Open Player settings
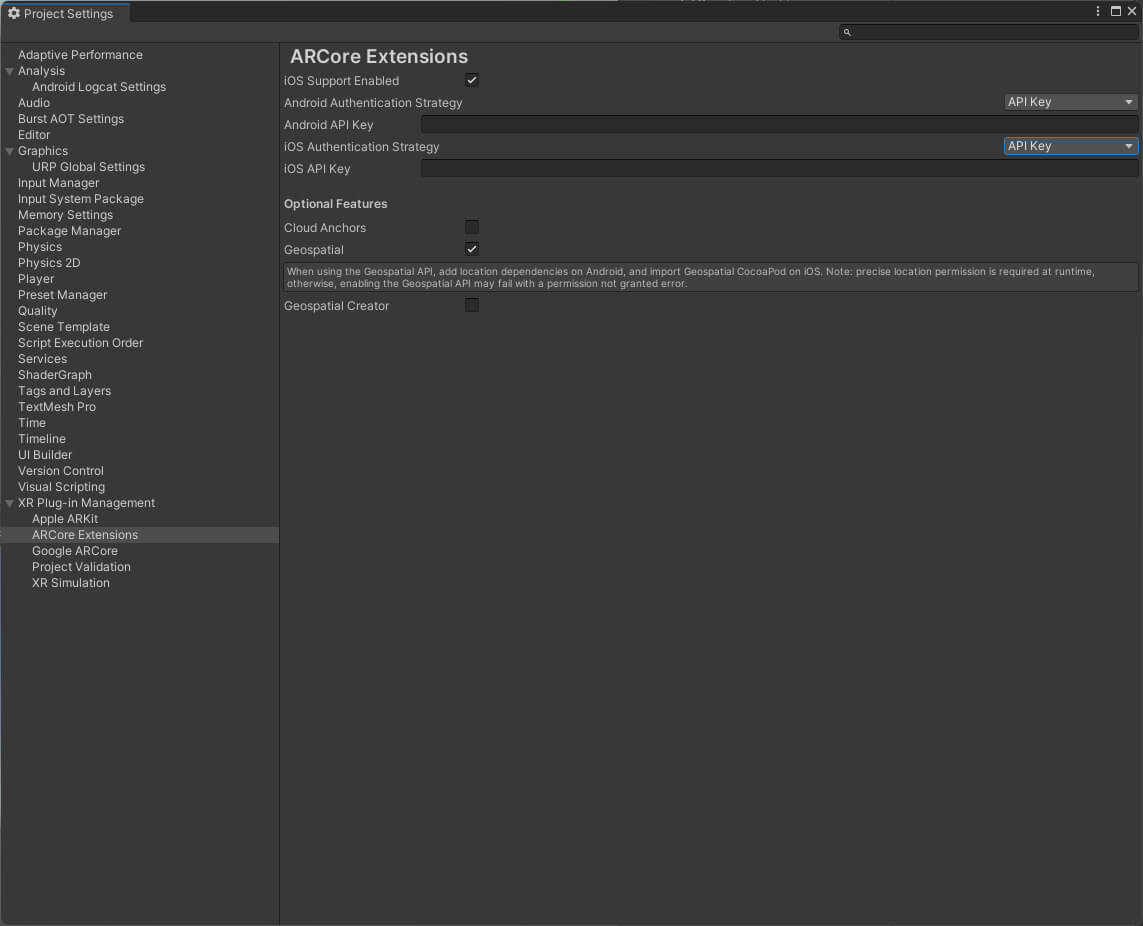 click(36, 279)
